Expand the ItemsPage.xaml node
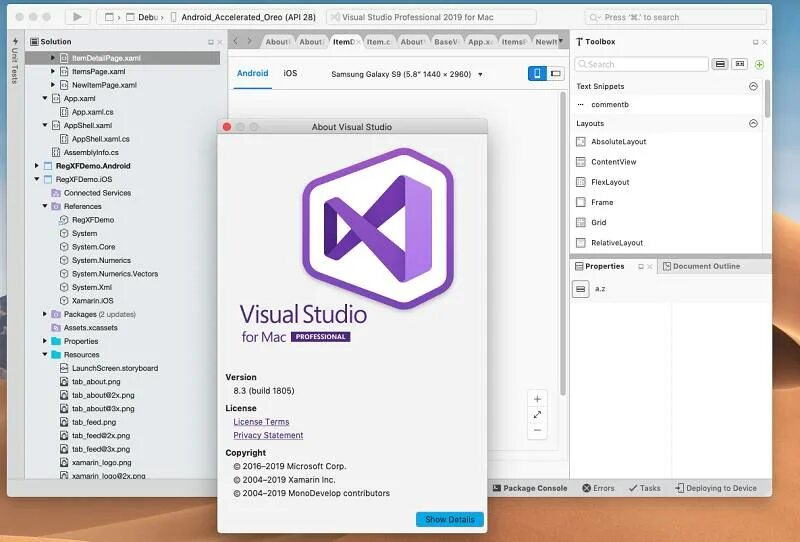 point(53,71)
